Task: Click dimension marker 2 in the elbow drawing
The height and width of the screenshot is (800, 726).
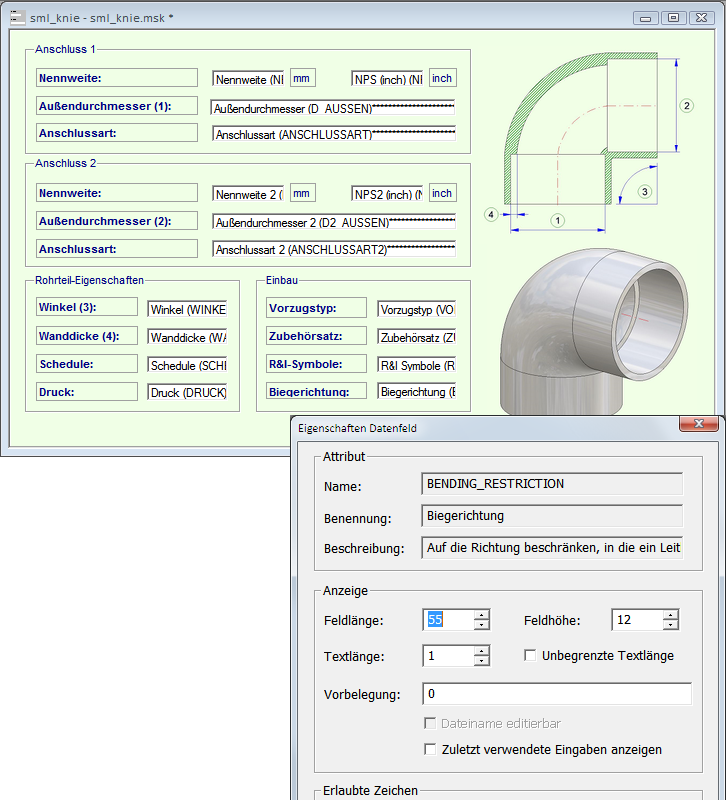Action: (686, 105)
